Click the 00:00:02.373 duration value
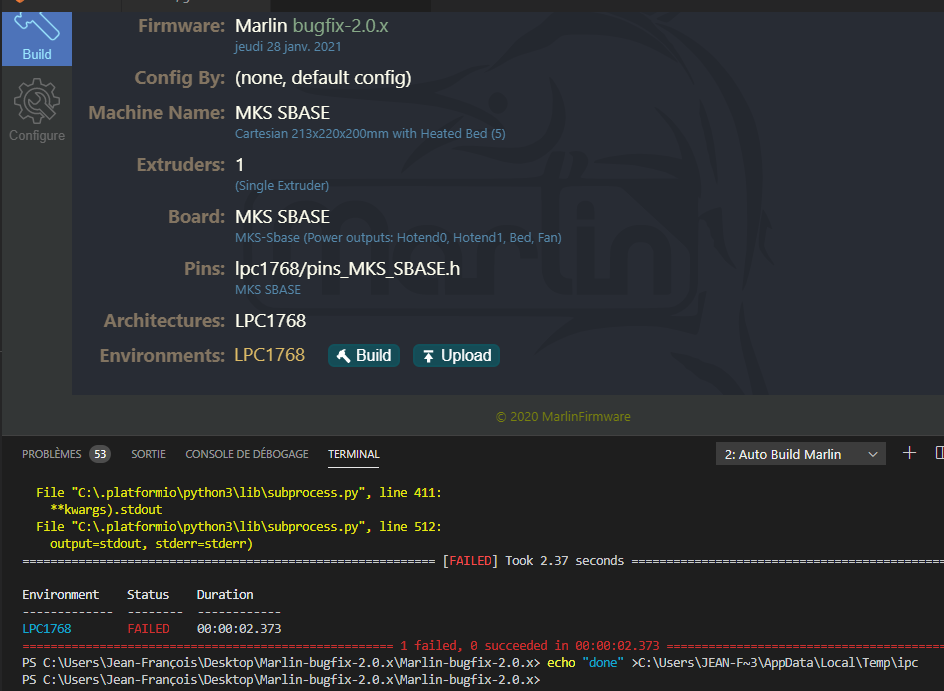Viewport: 944px width, 691px height. (239, 628)
